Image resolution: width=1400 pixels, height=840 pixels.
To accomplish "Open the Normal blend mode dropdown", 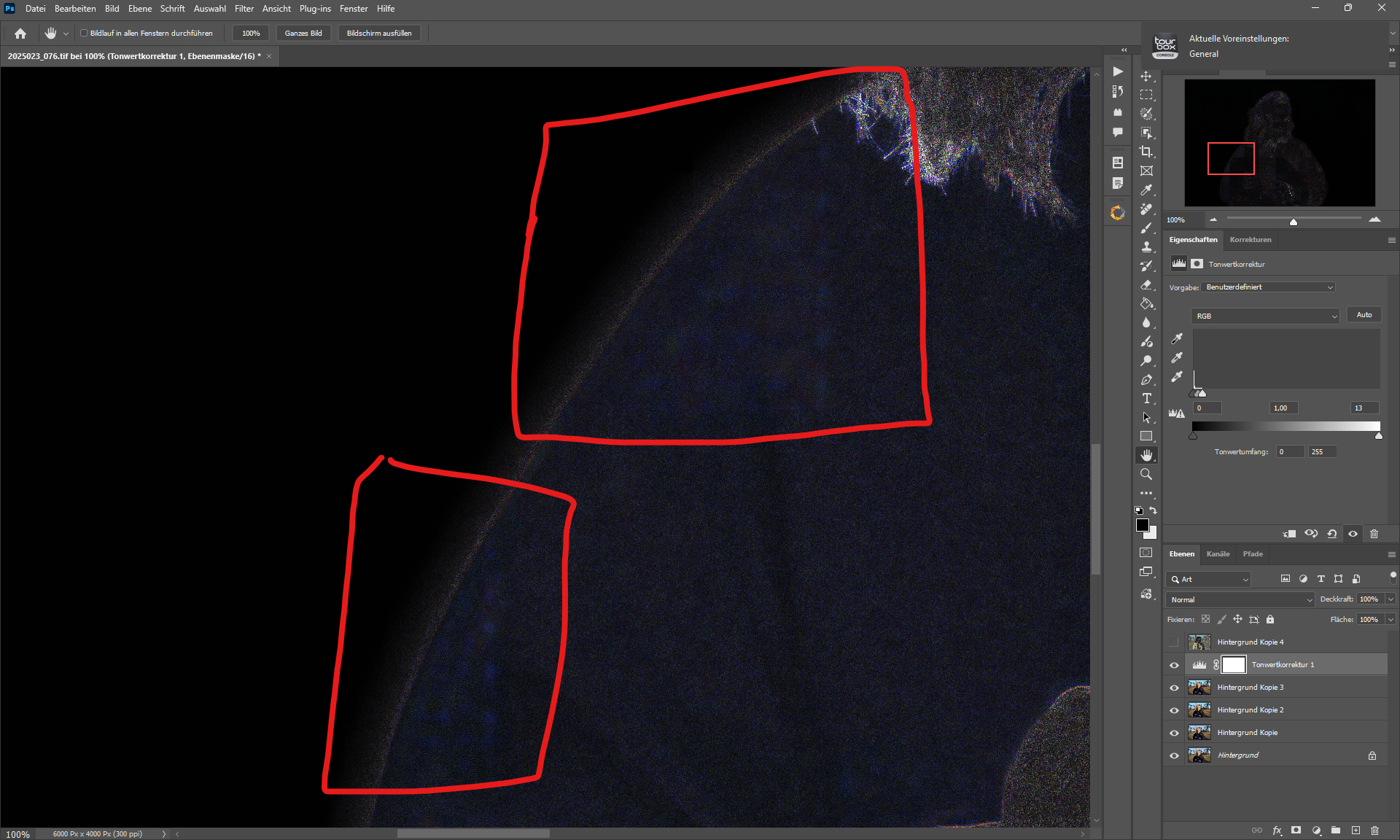I will (1240, 599).
